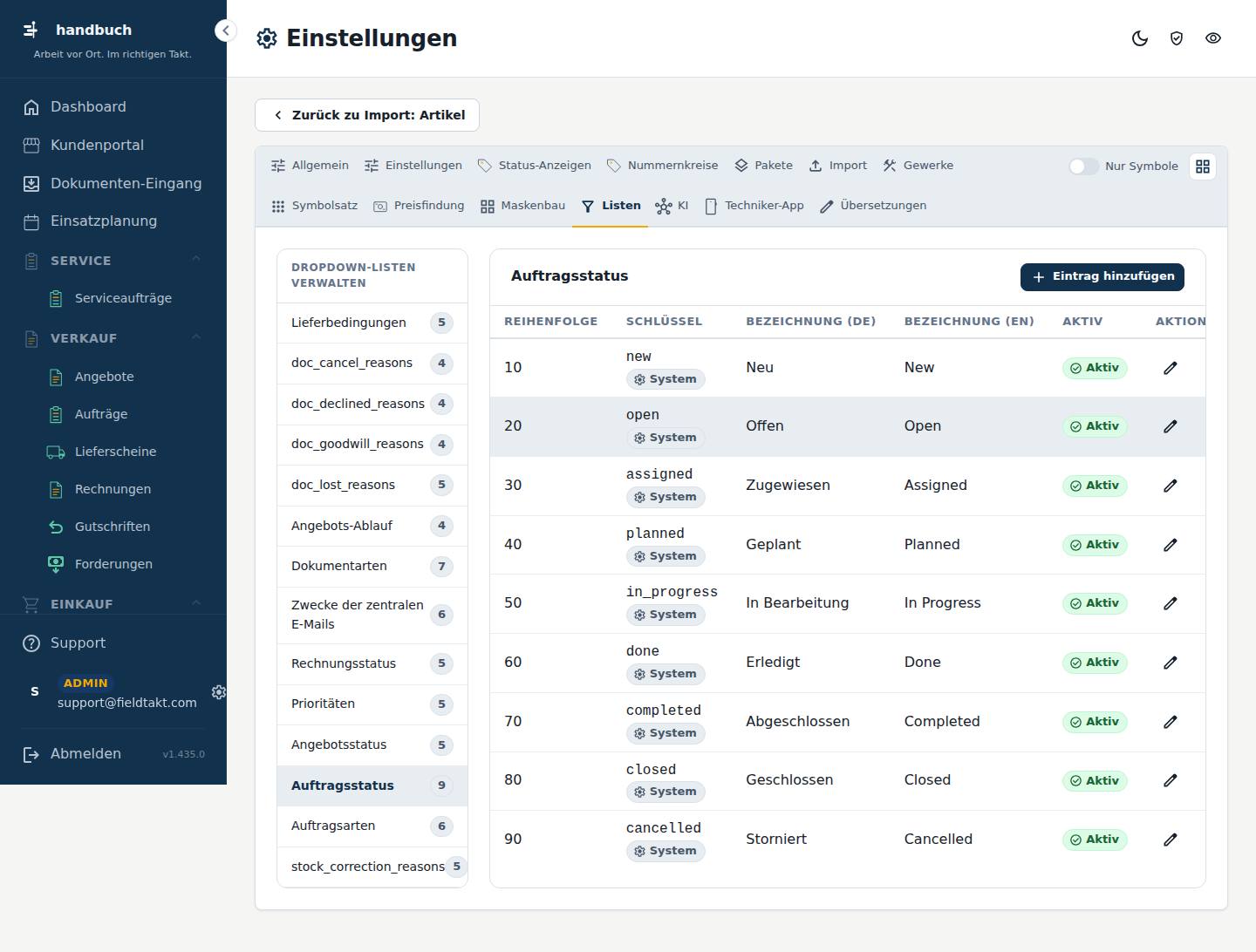Open Dokumenten-Eingang in sidebar
This screenshot has width=1256, height=952.
pos(113,184)
